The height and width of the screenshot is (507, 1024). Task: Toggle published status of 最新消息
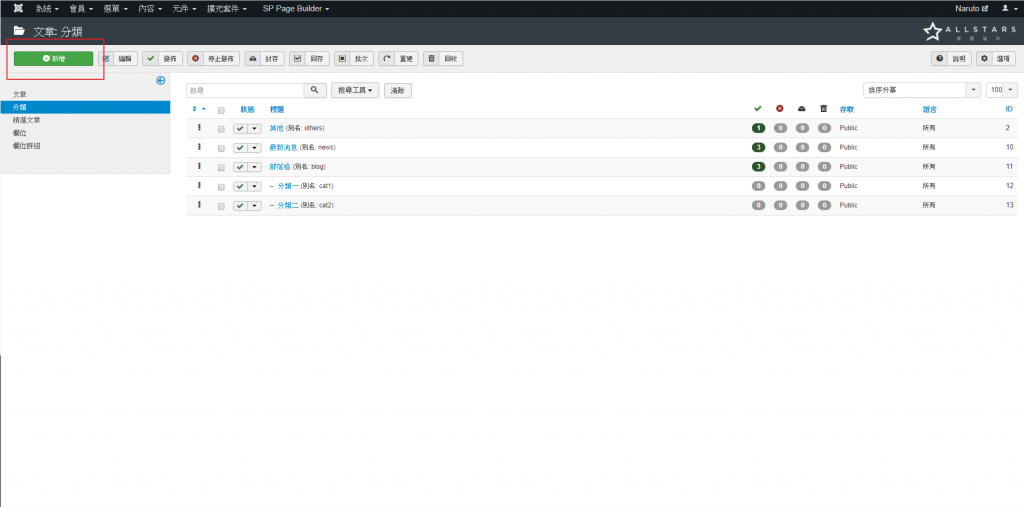point(240,148)
